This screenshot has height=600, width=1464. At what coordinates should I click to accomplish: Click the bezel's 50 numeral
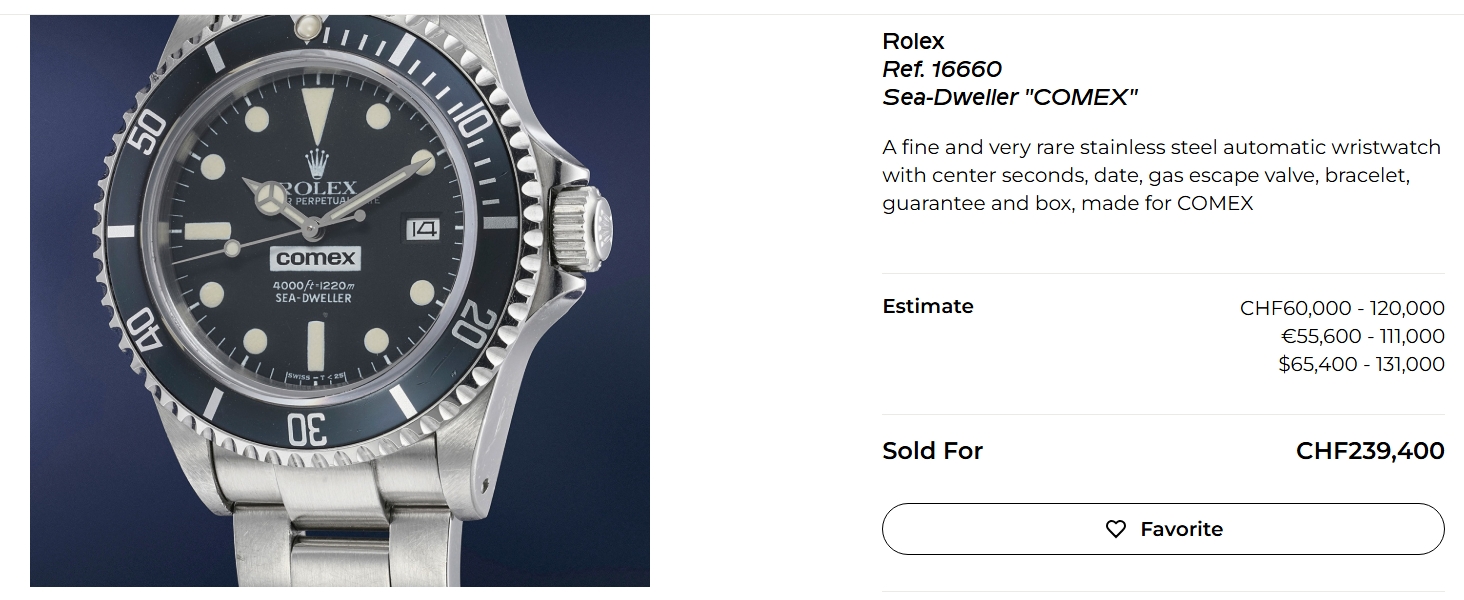149,132
